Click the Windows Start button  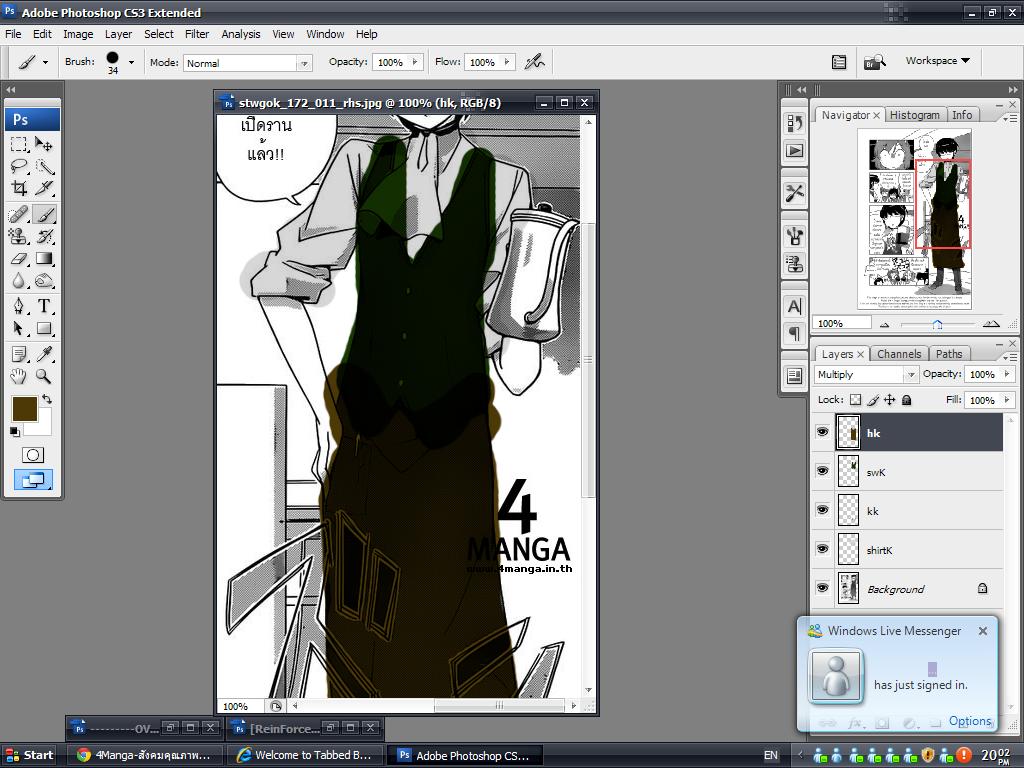29,755
